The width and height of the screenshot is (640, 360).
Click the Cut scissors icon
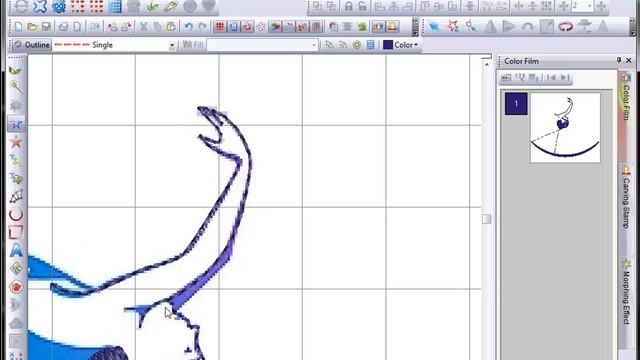pyautogui.click(x=144, y=27)
